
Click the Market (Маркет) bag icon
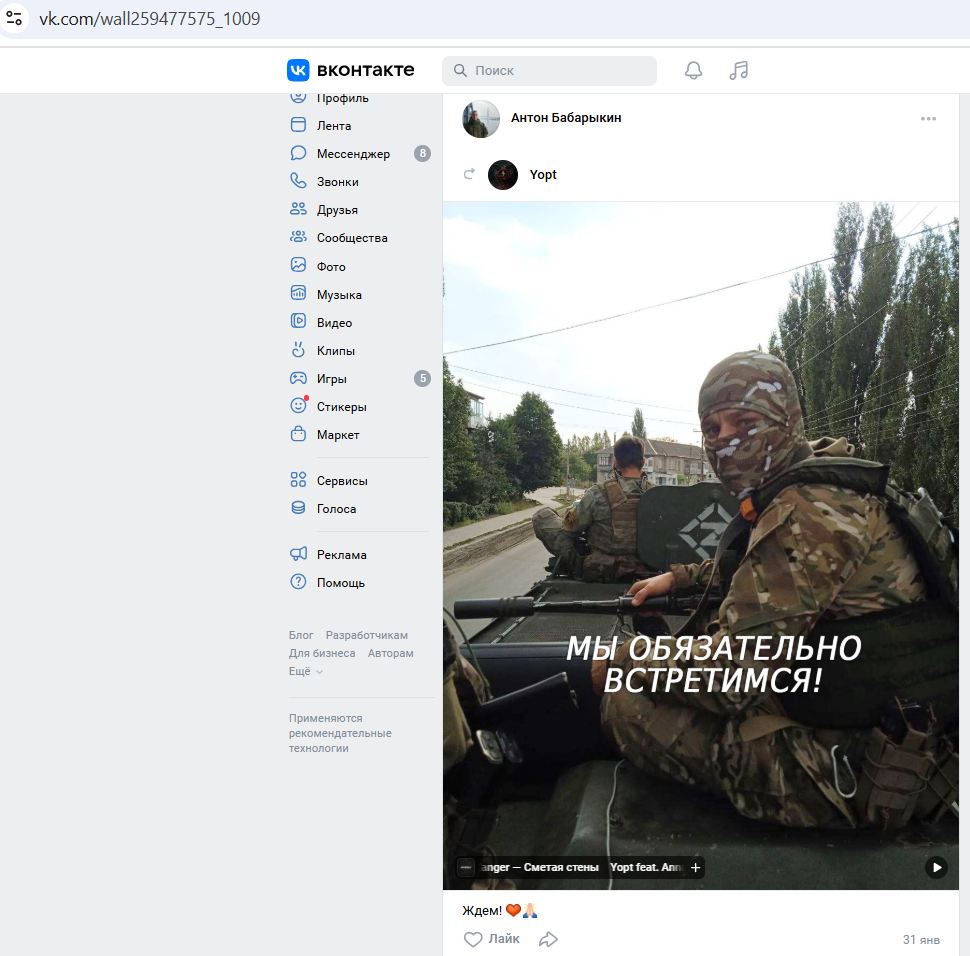[x=298, y=435]
